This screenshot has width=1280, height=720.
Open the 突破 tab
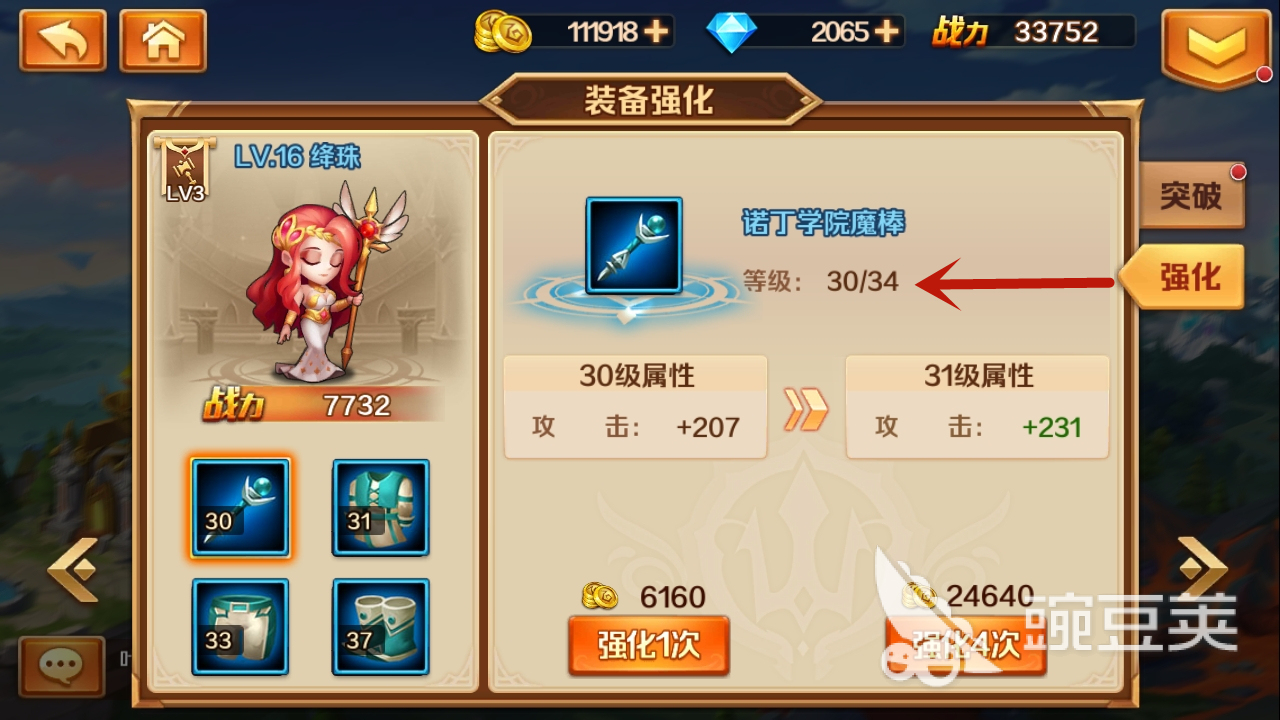(x=1192, y=196)
